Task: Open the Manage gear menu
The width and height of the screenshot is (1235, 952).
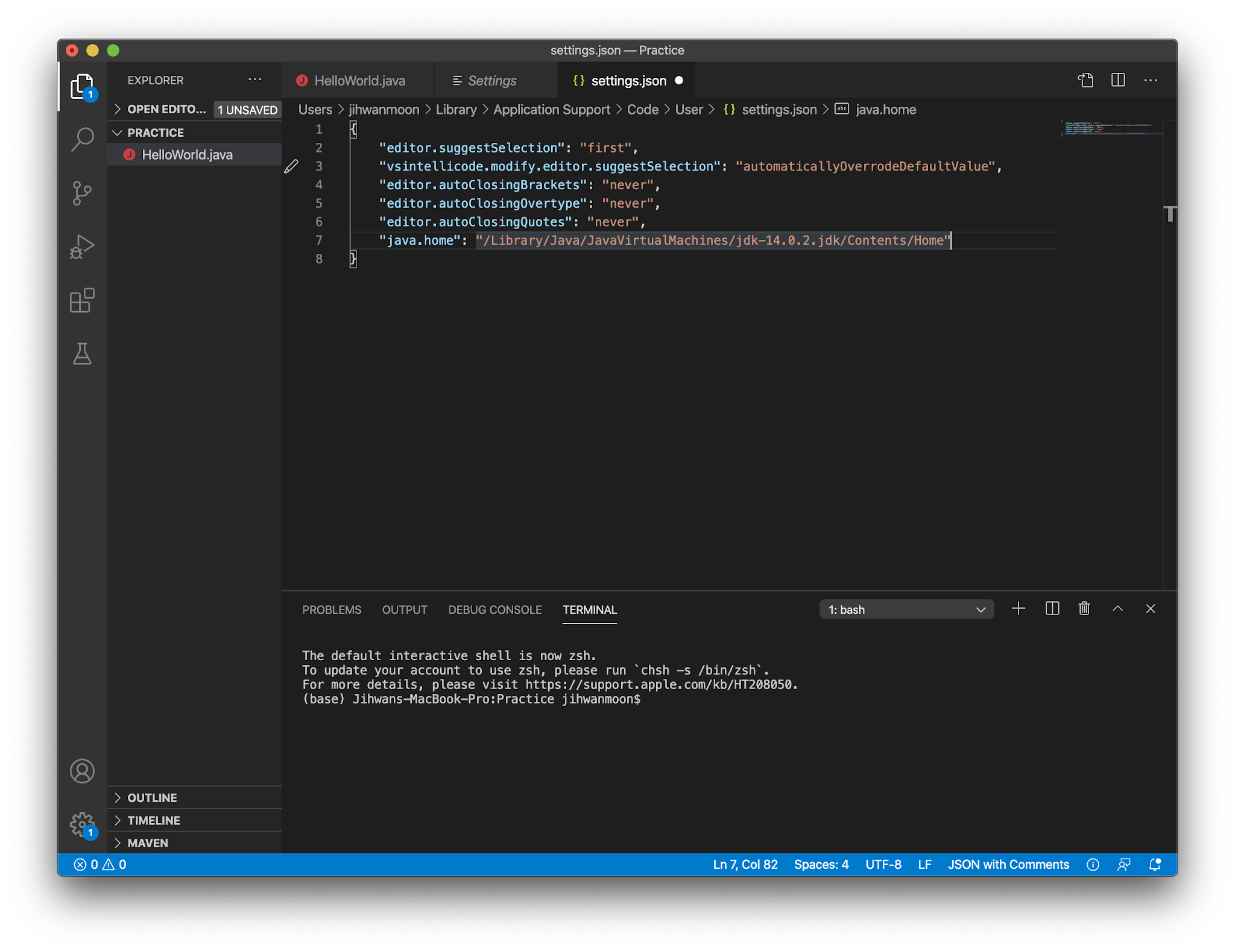Action: click(83, 824)
